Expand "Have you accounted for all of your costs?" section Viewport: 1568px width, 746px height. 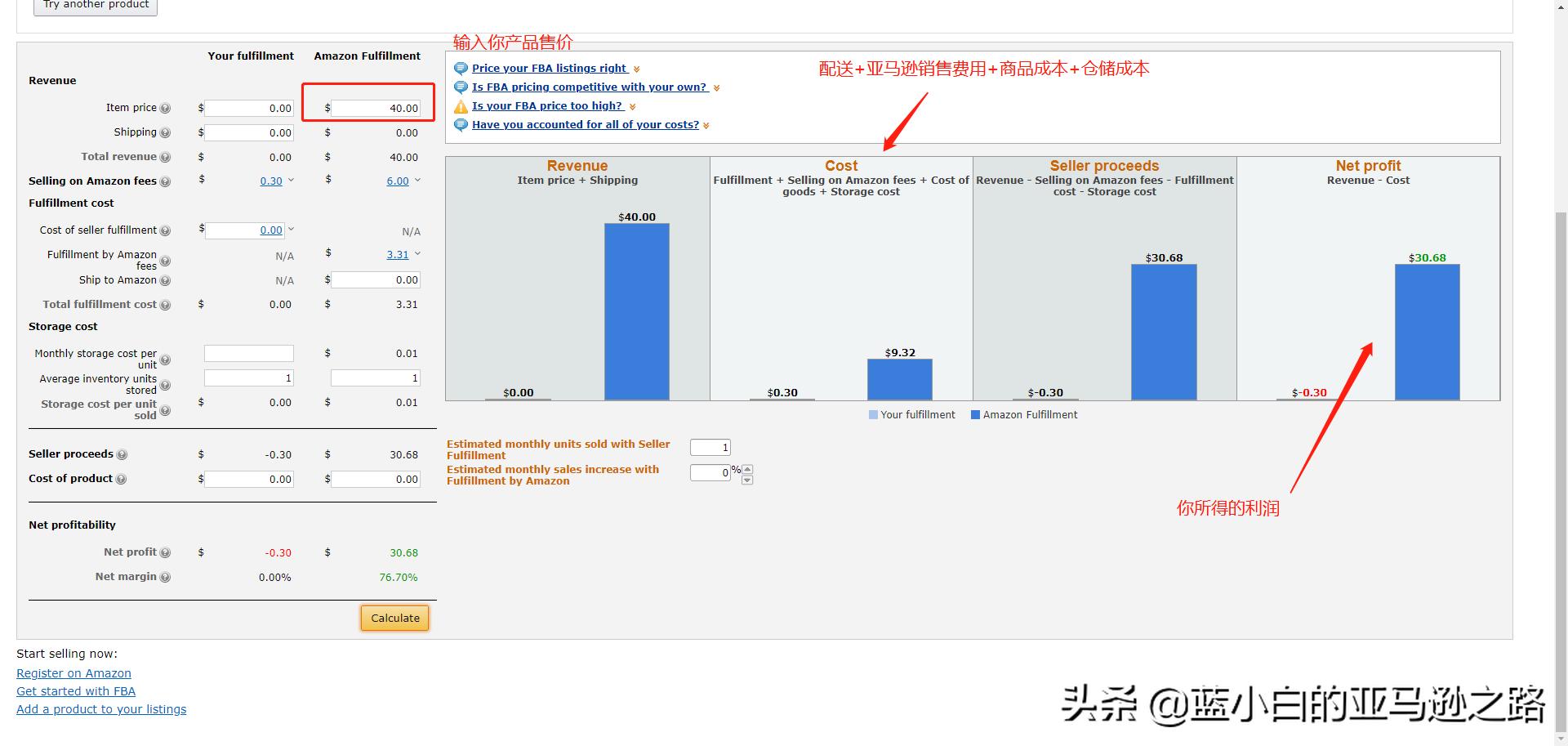[x=706, y=124]
